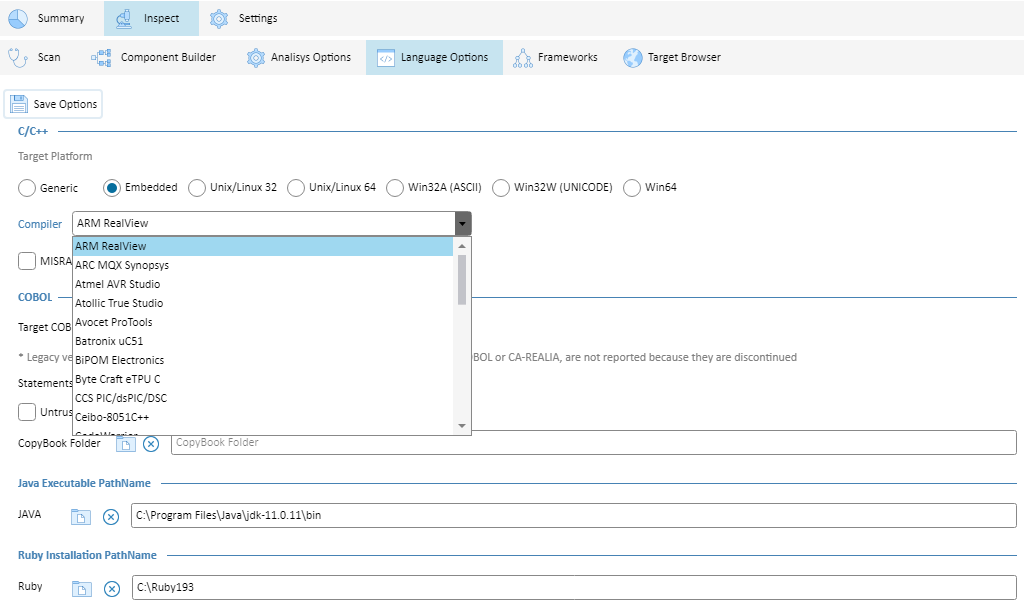
Task: Switch to the Summary tab
Action: point(49,17)
